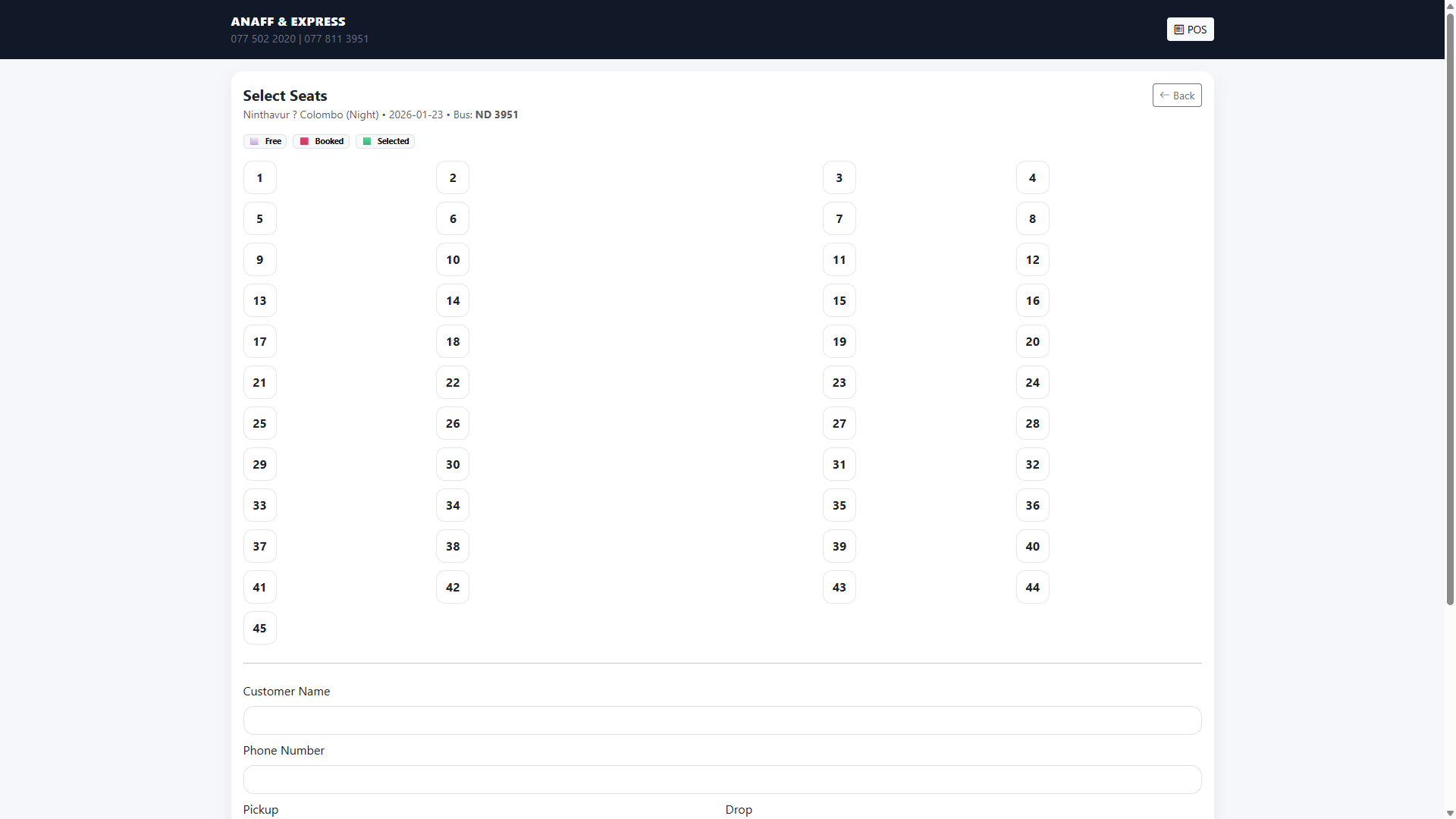
Task: Go back using the Back button
Action: coord(1177,96)
